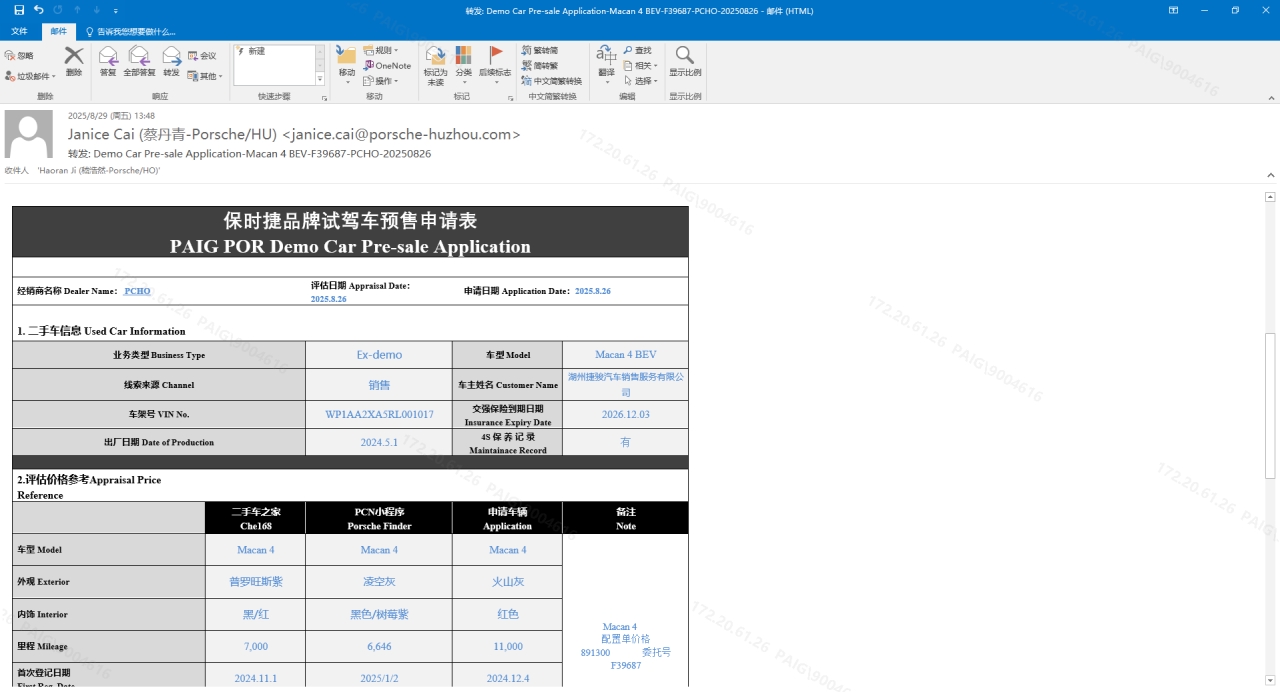Click the PCHO dealer name link
Screen dimensions: 1280x692
(x=137, y=291)
